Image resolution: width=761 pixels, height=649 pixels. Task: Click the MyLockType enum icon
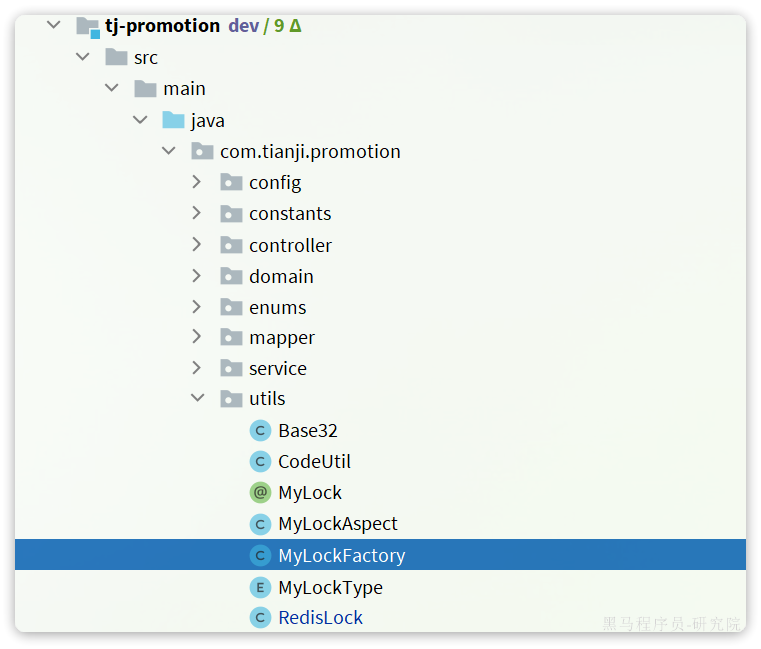click(260, 588)
